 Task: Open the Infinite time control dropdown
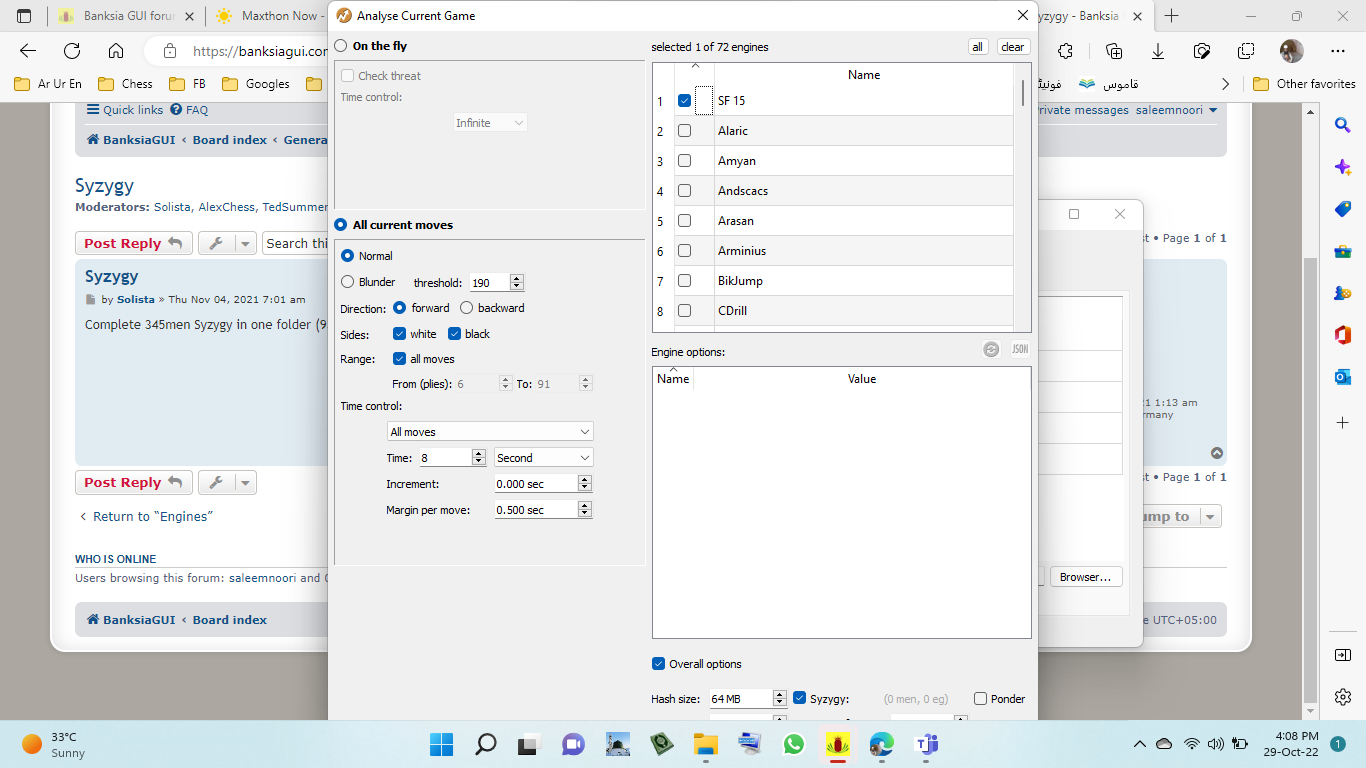coord(489,122)
